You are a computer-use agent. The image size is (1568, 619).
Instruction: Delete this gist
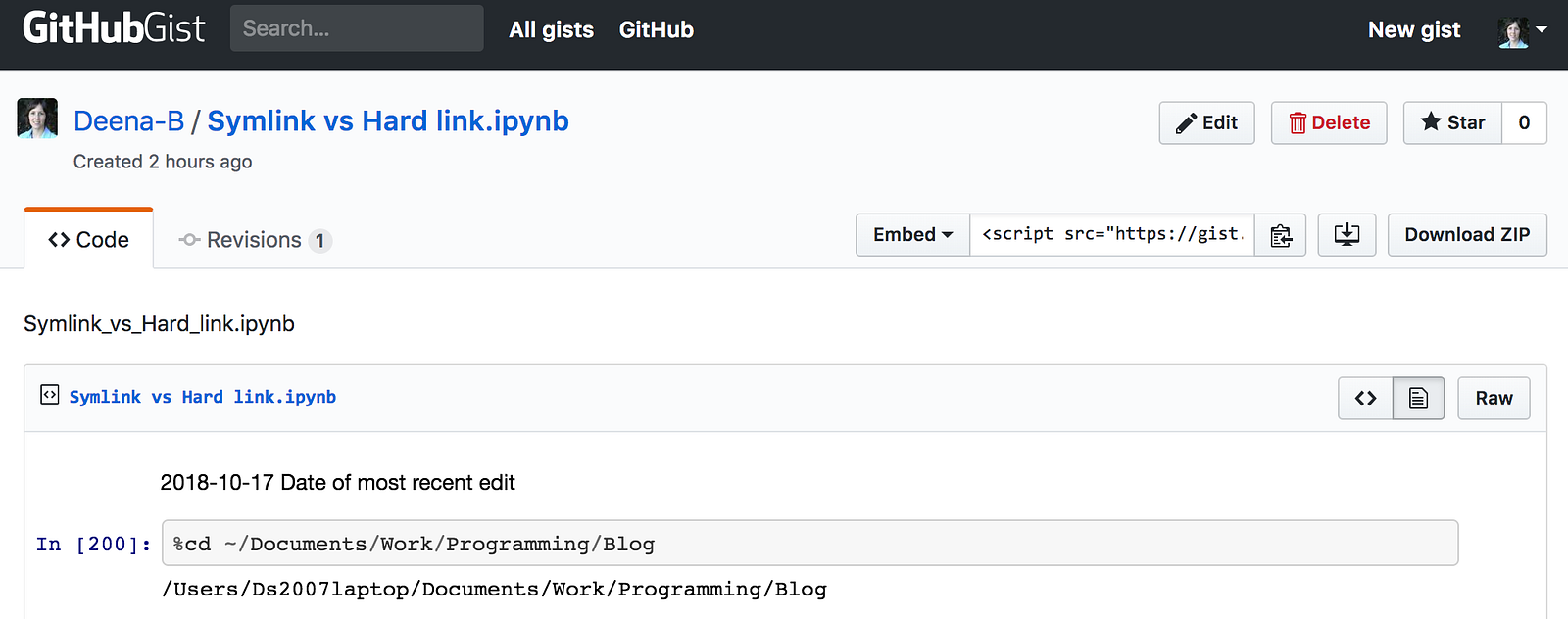[1329, 123]
